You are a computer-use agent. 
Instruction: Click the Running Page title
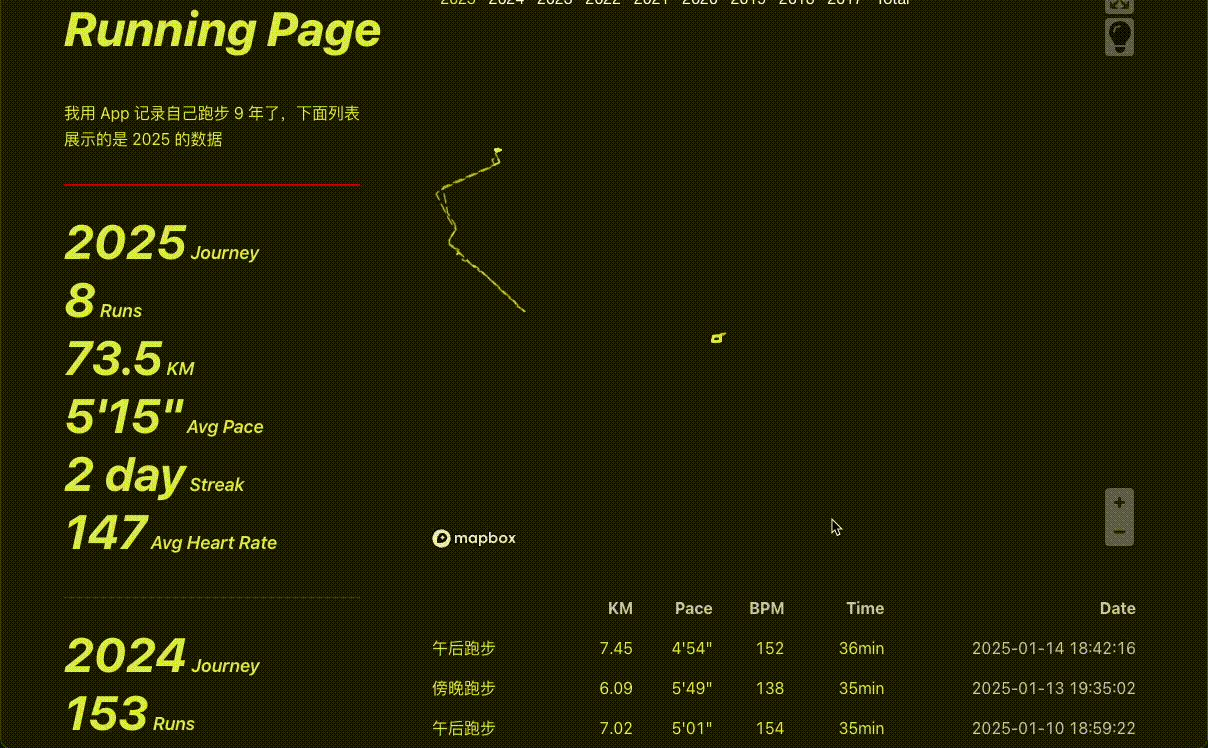click(x=222, y=31)
